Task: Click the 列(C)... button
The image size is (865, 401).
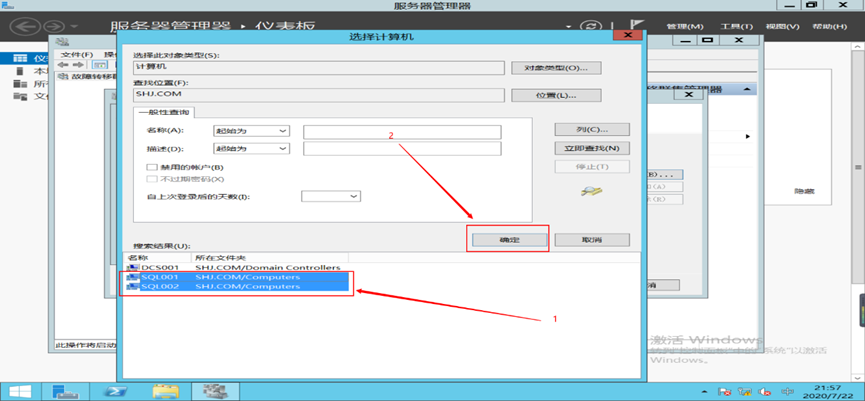Action: tap(592, 129)
